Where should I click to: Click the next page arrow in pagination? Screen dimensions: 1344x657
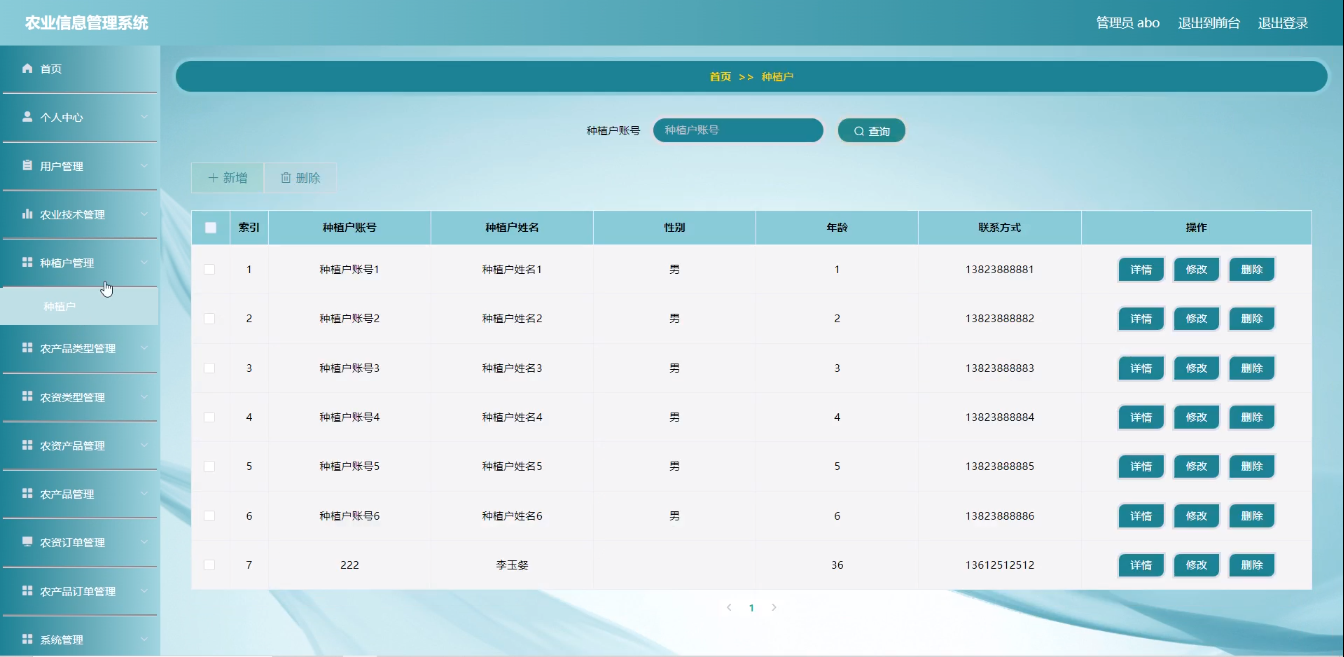(x=774, y=607)
